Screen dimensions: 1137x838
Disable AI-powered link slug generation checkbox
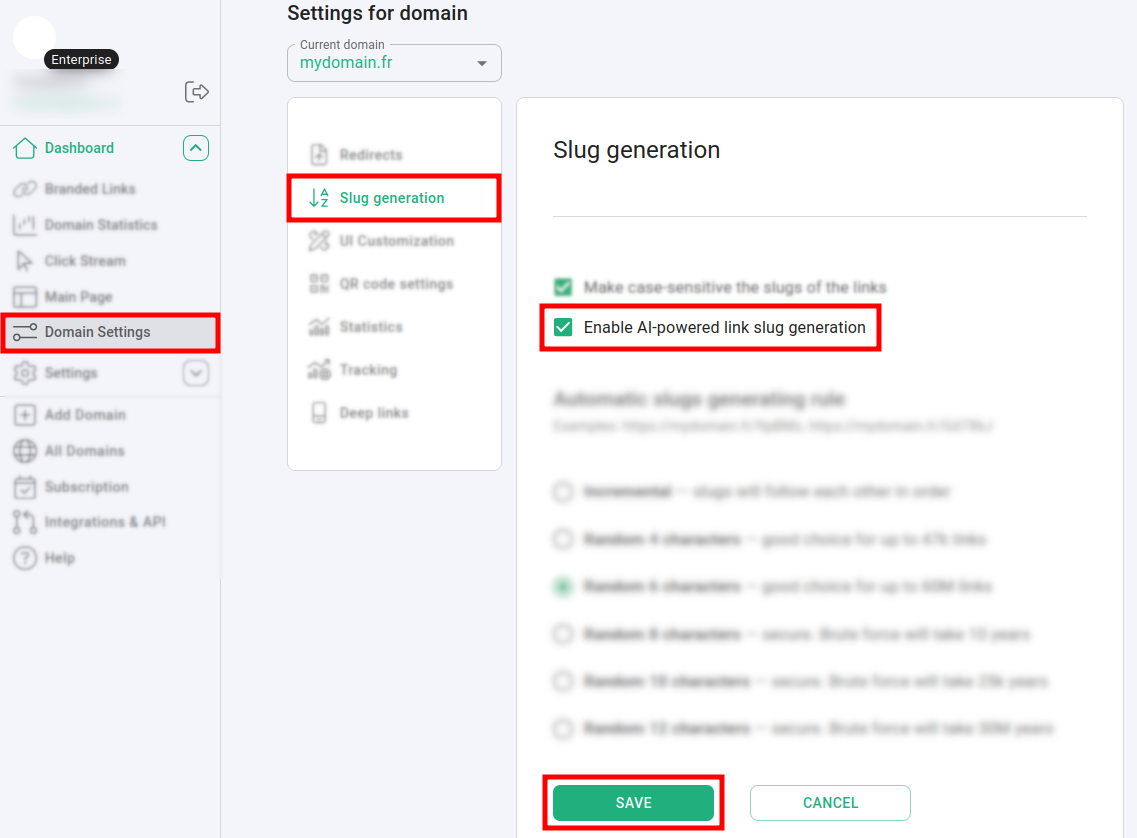(x=564, y=327)
